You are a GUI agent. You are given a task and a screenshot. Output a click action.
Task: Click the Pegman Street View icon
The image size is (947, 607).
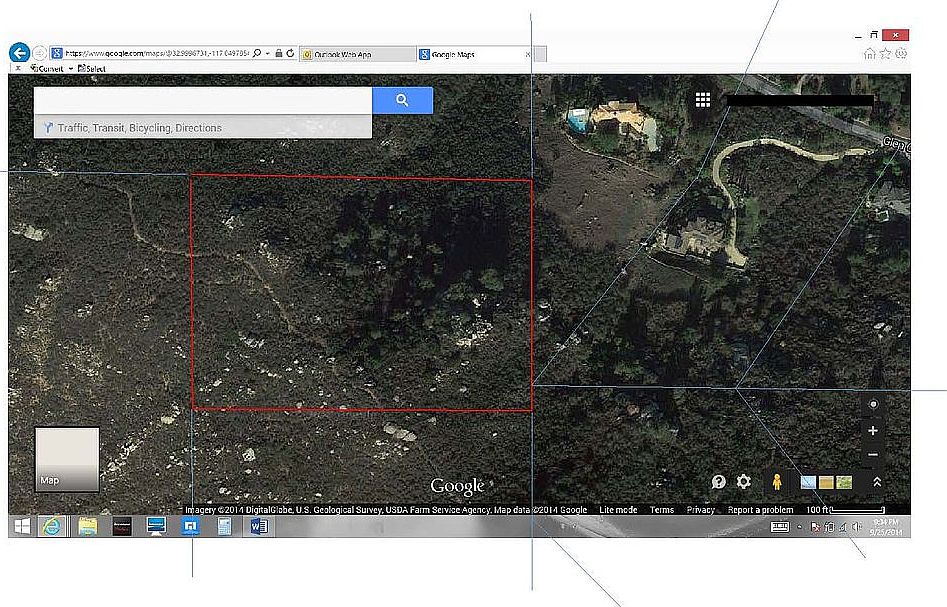776,482
